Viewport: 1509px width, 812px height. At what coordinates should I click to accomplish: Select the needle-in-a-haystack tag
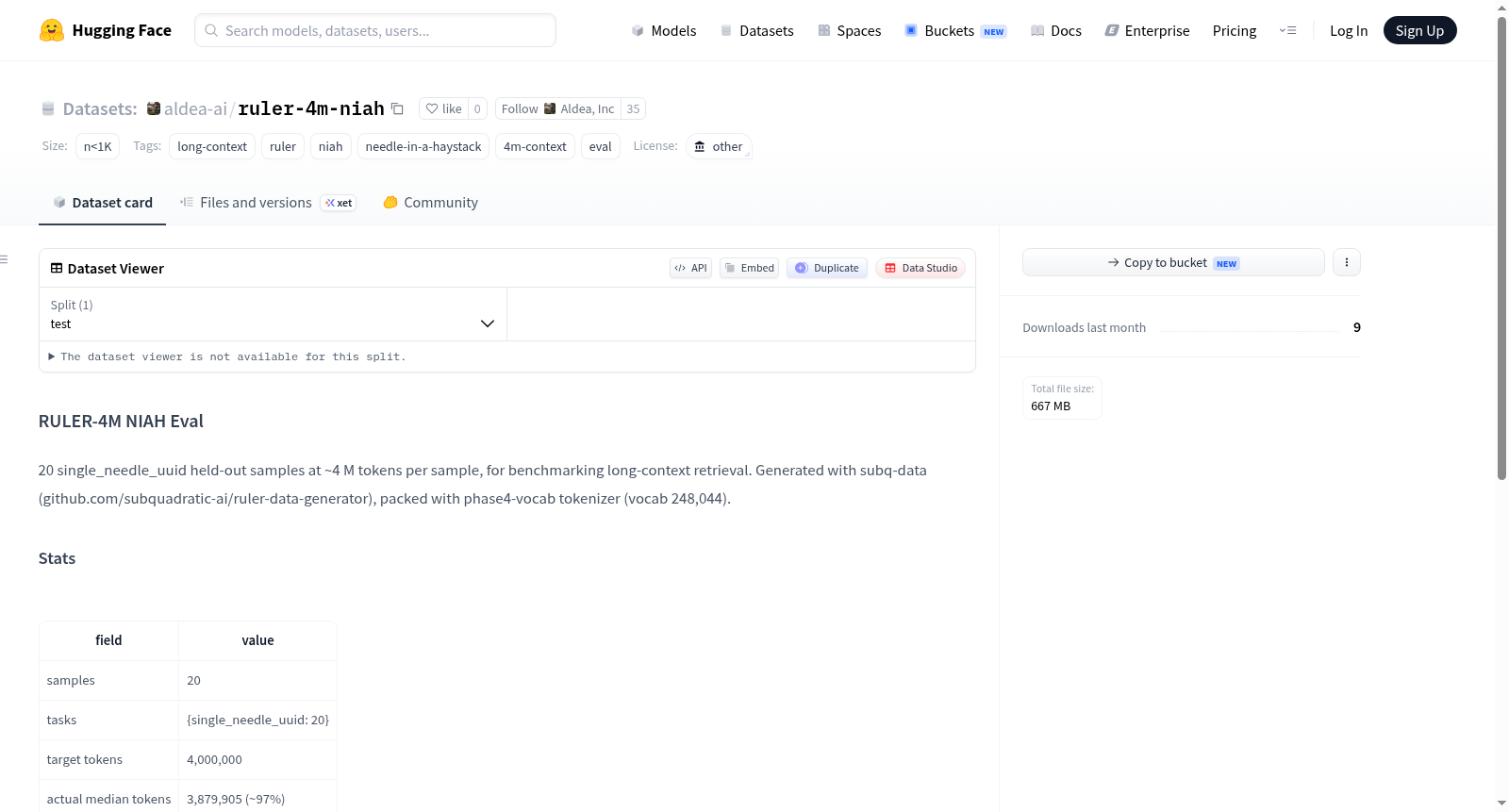pyautogui.click(x=423, y=146)
